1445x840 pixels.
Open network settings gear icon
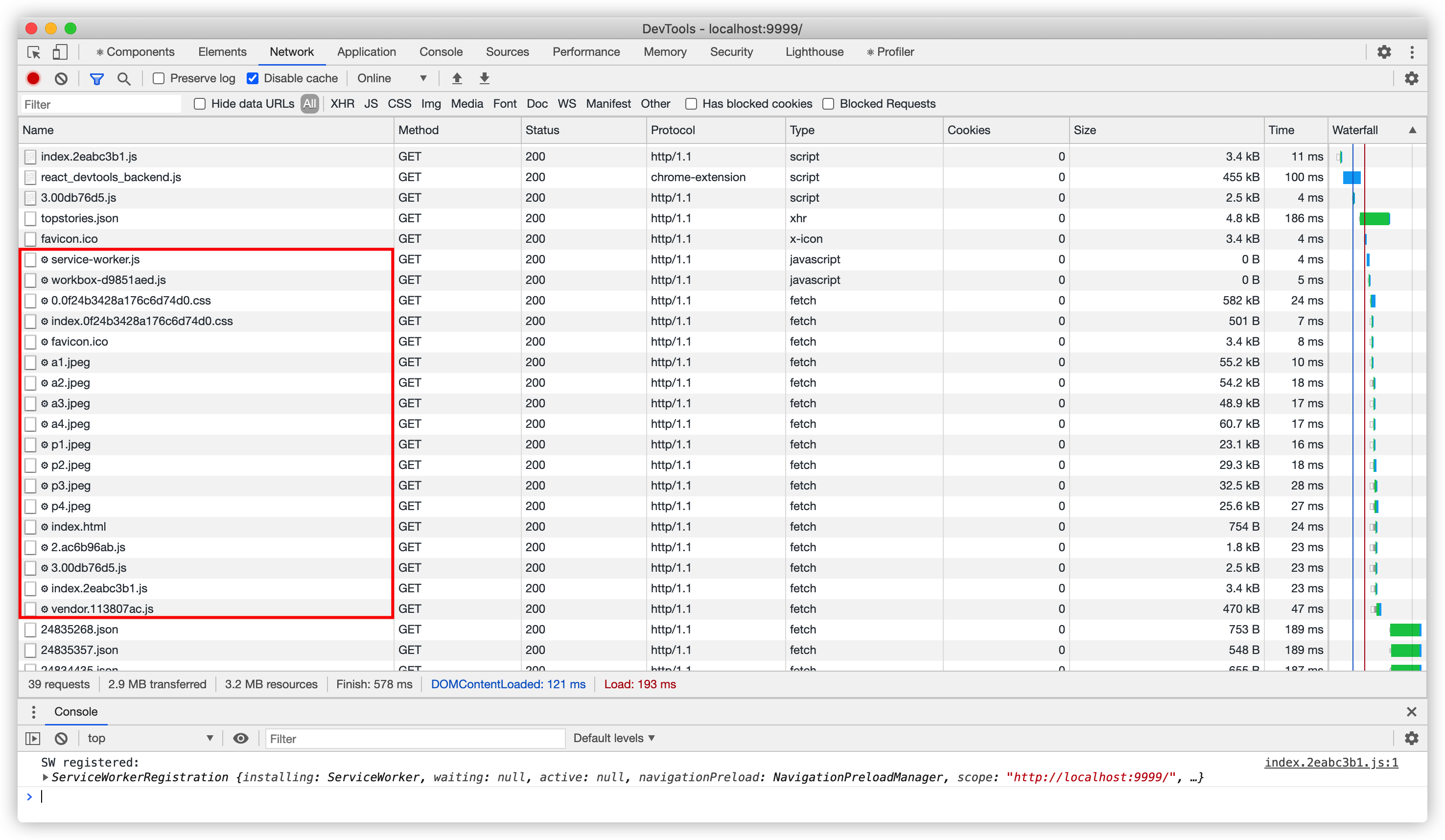[1411, 78]
